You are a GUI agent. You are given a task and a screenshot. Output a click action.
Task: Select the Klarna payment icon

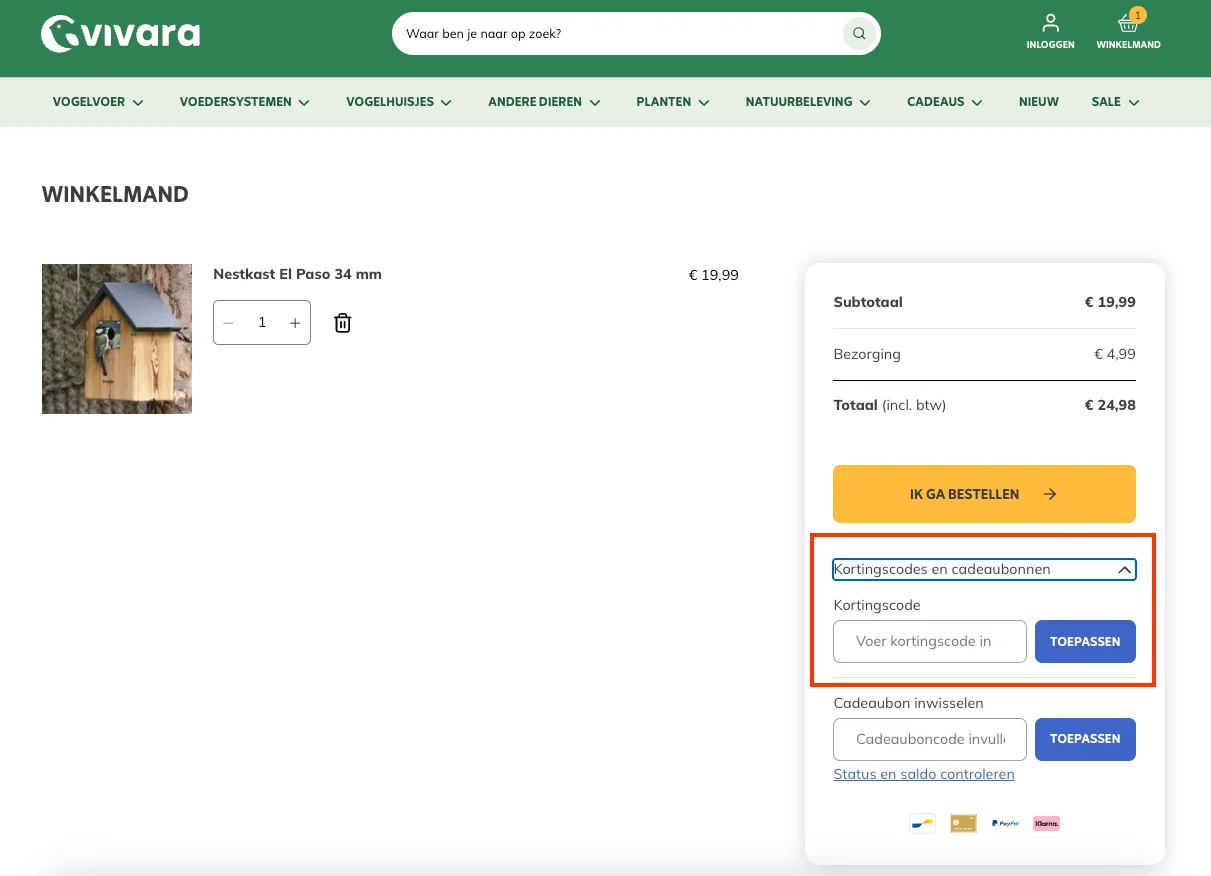(x=1046, y=823)
